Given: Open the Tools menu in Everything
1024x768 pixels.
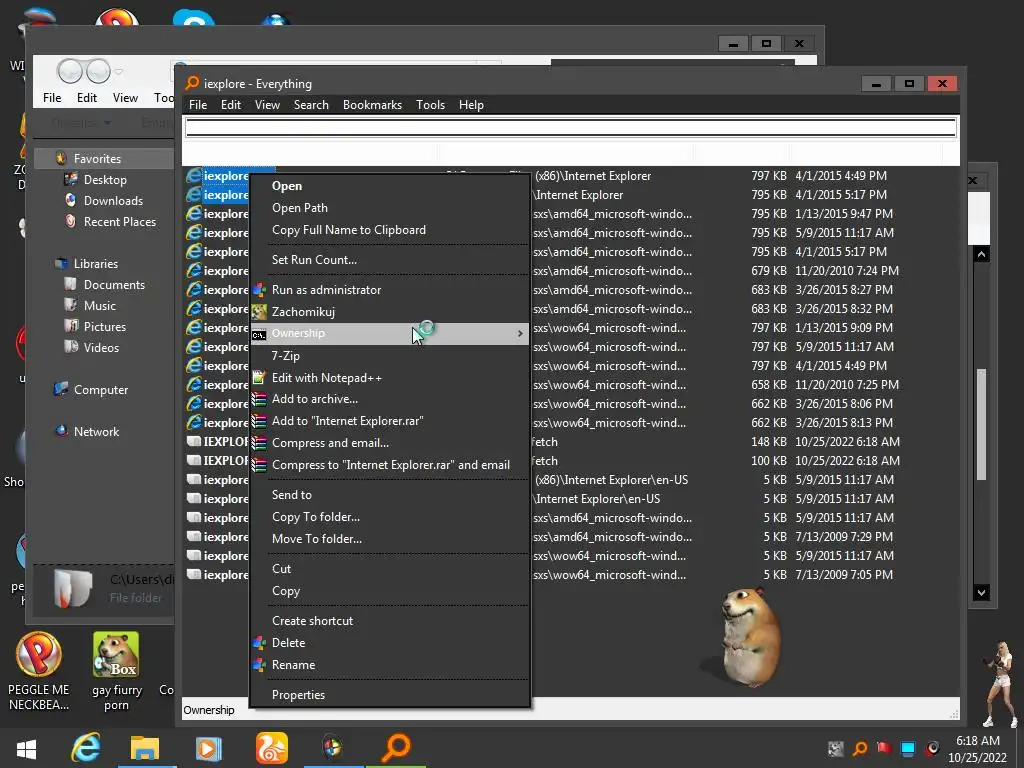Looking at the screenshot, I should [430, 105].
